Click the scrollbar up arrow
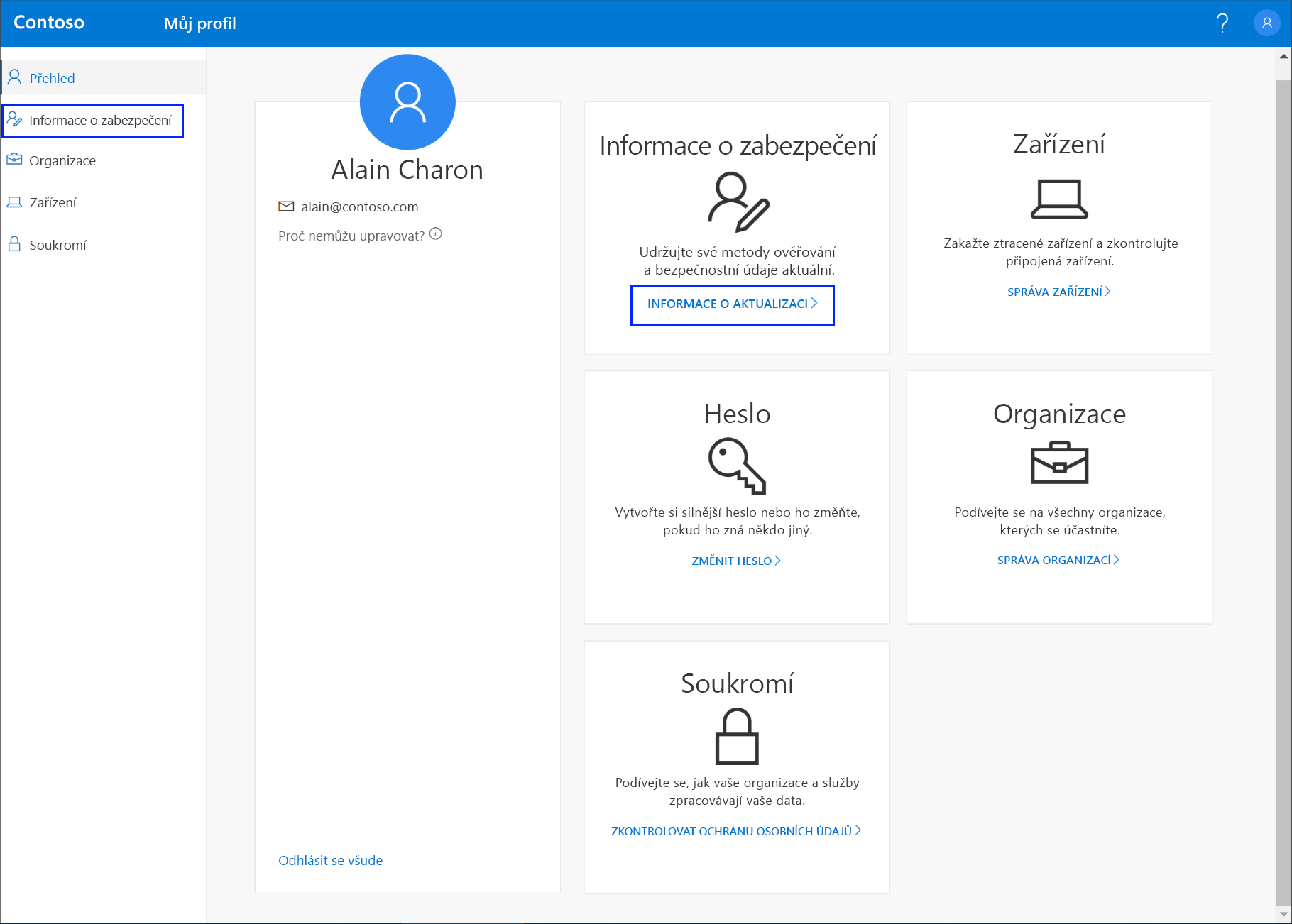Image resolution: width=1292 pixels, height=924 pixels. (x=1283, y=56)
